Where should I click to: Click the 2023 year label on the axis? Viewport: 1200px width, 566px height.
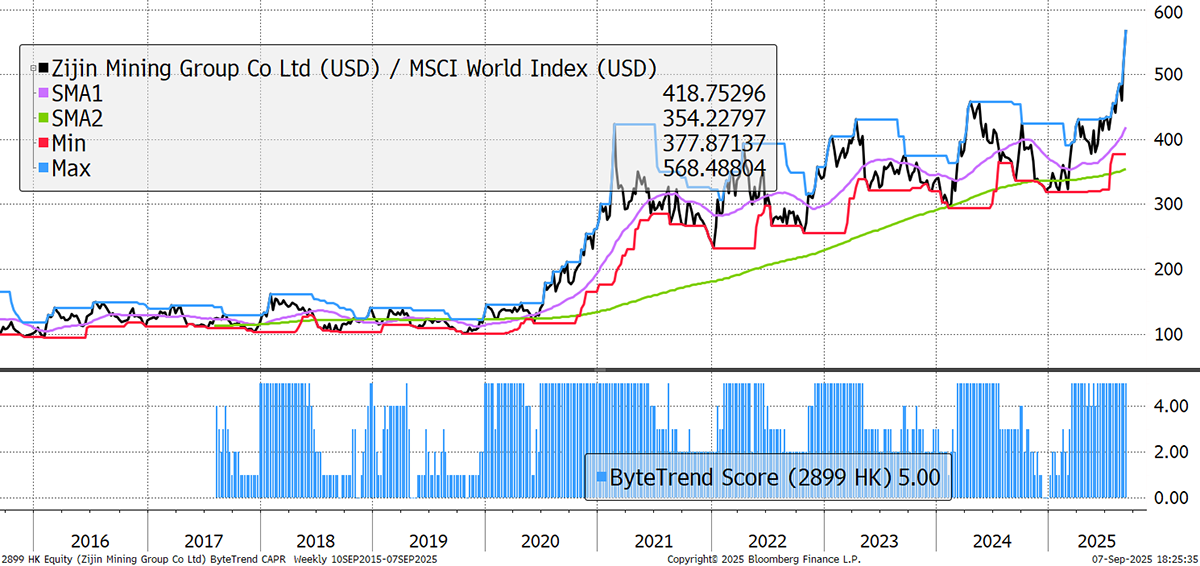point(879,541)
